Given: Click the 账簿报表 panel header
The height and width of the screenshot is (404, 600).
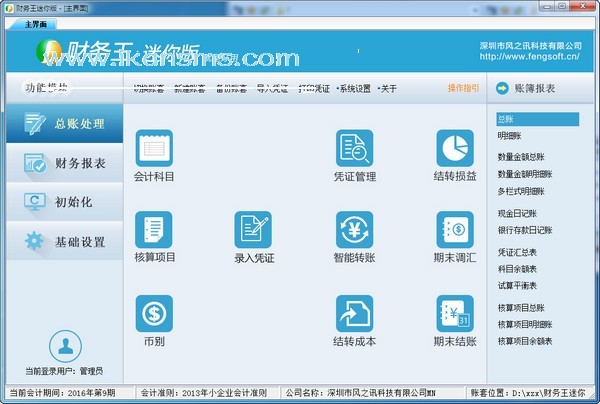Looking at the screenshot, I should pos(540,88).
